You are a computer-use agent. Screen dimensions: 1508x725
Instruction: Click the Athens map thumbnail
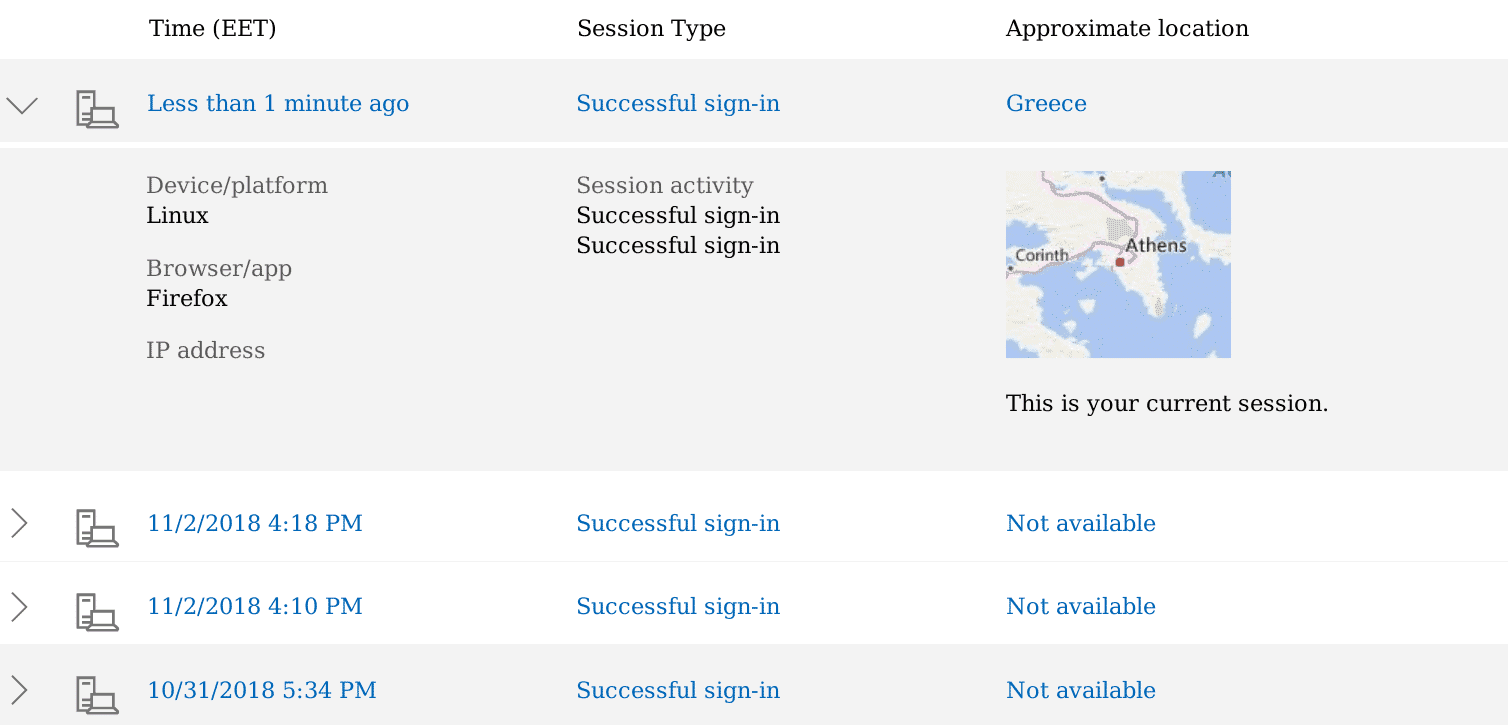(1118, 264)
